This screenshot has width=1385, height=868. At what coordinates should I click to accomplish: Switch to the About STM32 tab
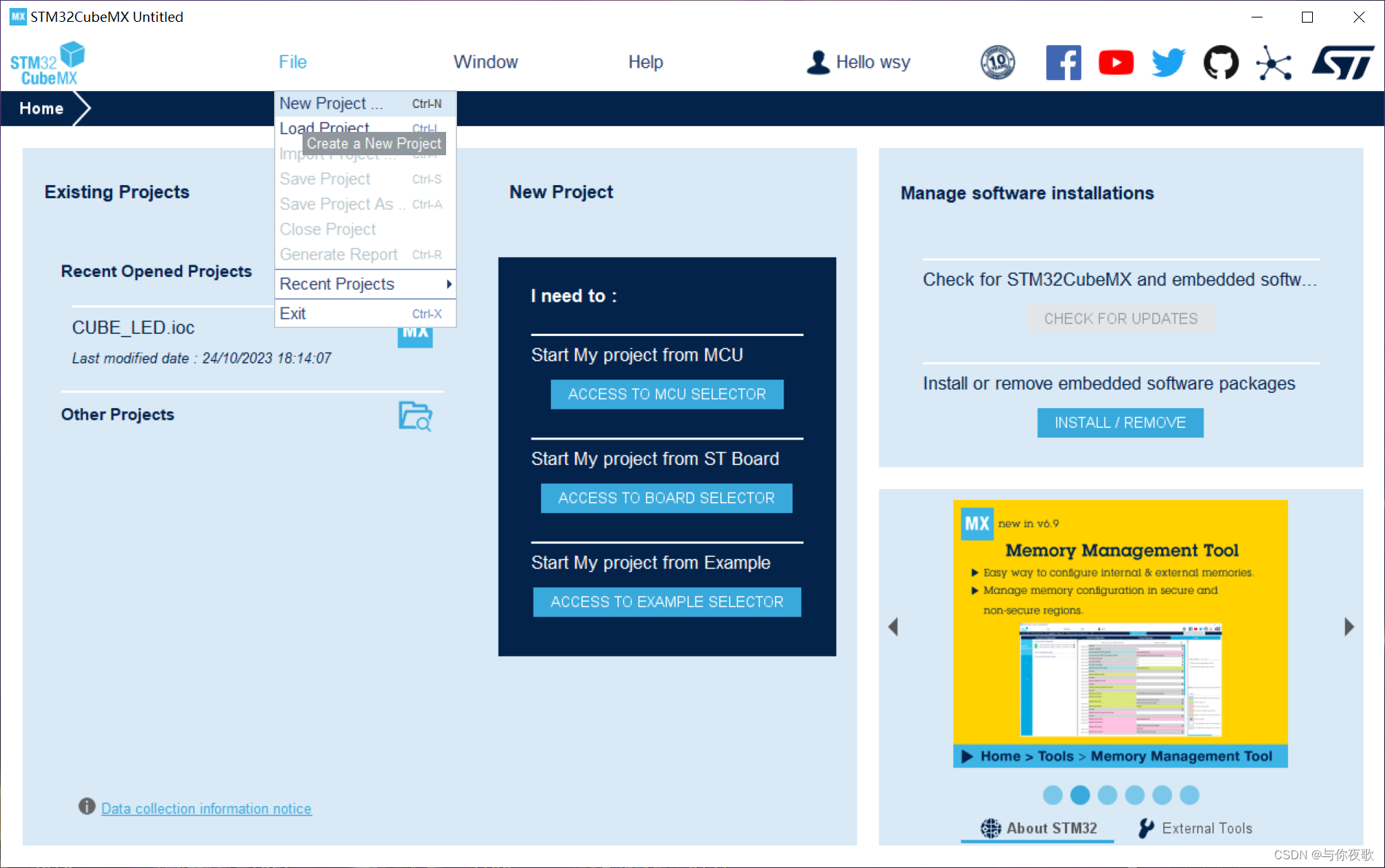point(1038,828)
